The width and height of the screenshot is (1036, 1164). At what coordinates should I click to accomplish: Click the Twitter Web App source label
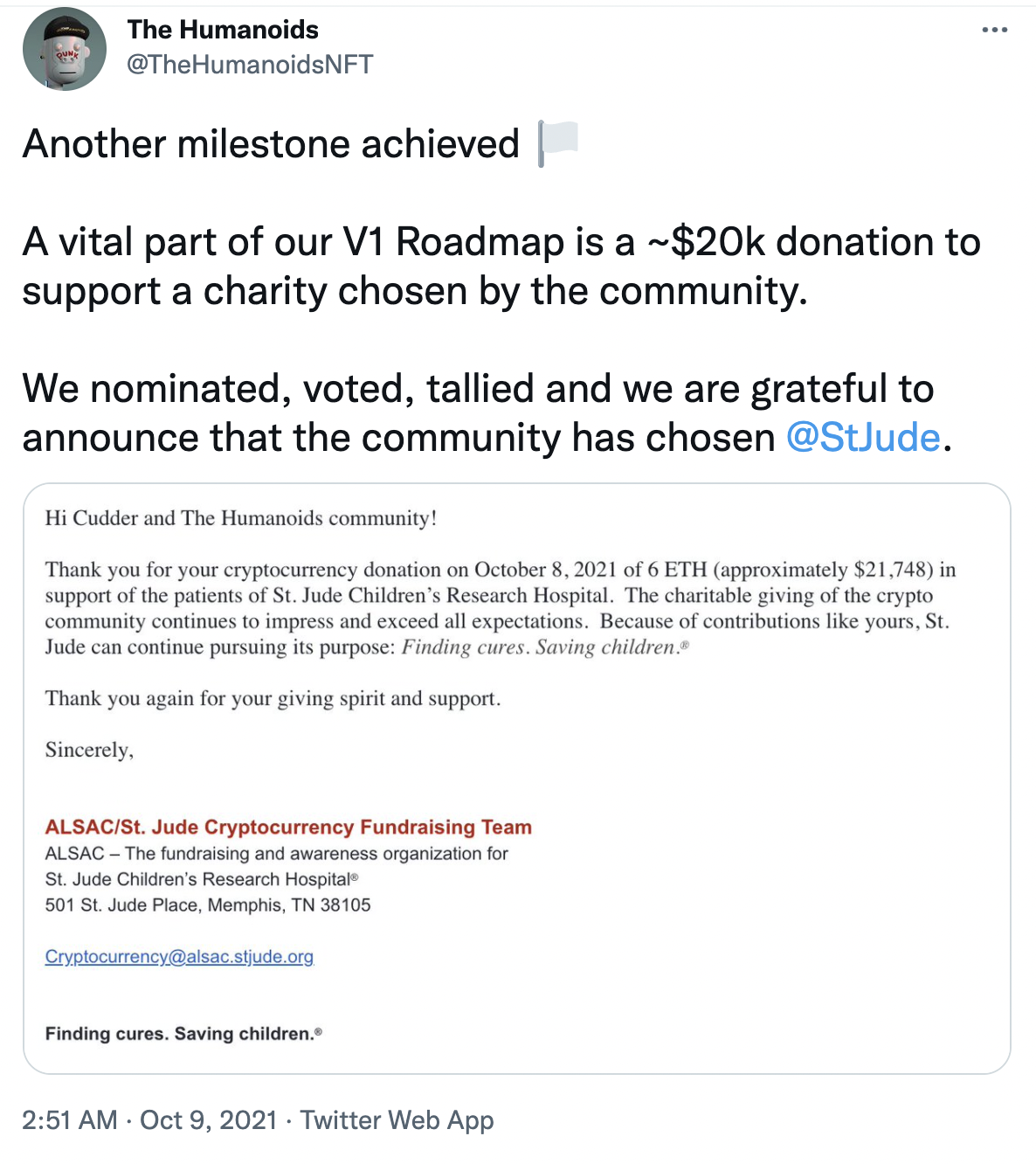(397, 1120)
